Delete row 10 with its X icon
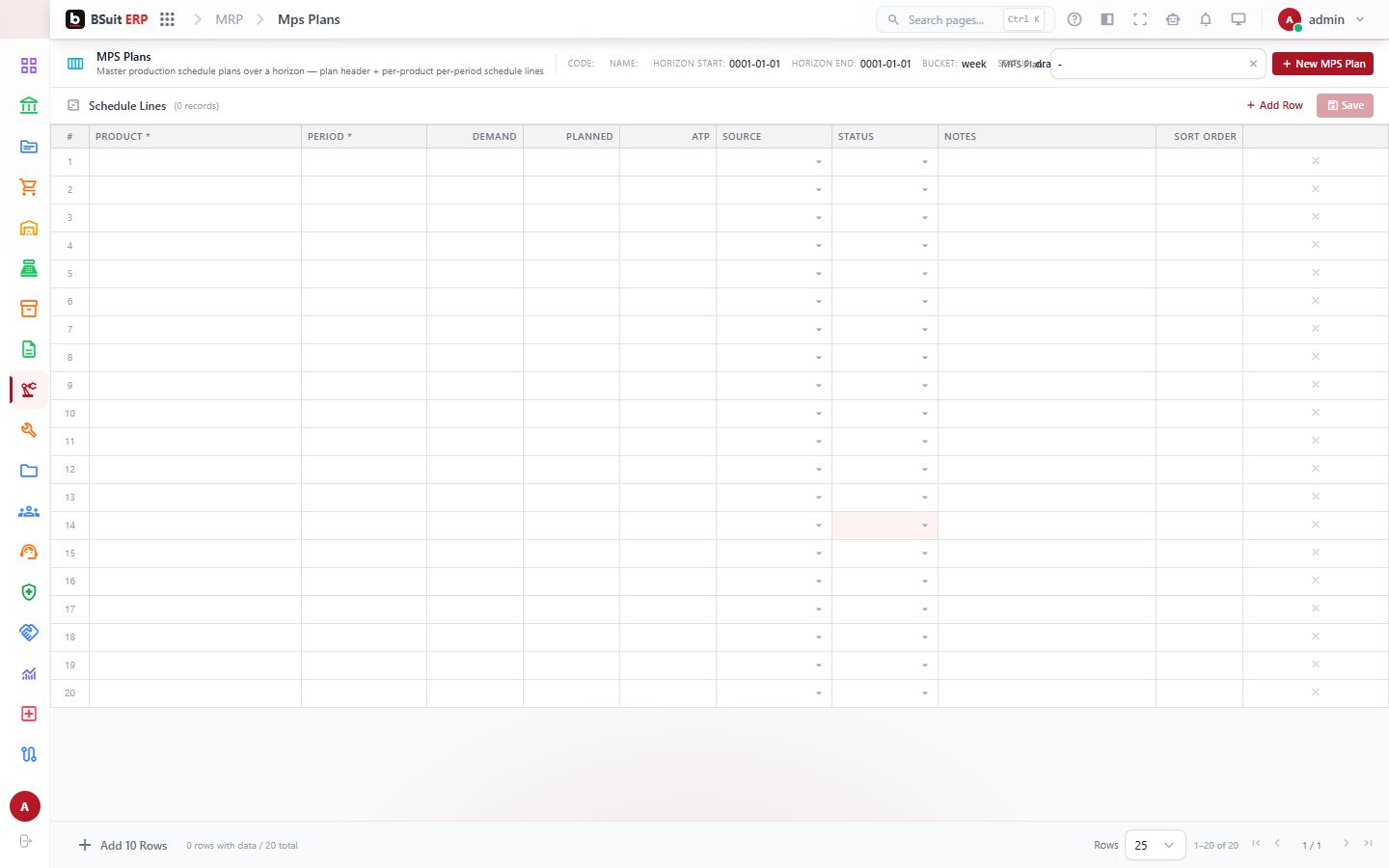 (x=1315, y=413)
